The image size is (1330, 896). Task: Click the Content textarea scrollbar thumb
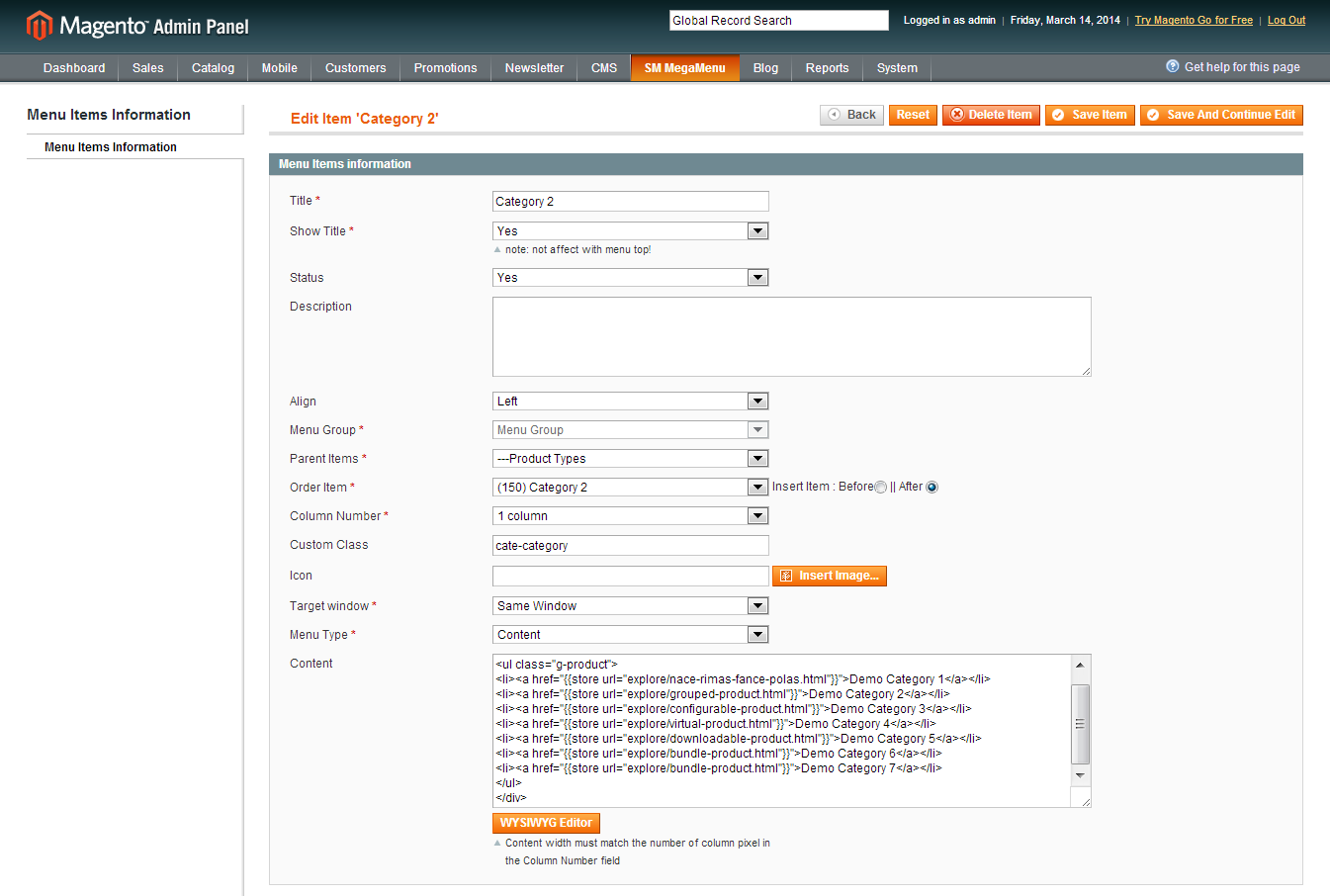1081,724
